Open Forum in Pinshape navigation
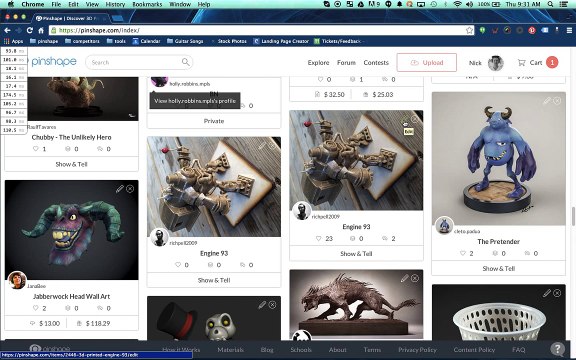This screenshot has width=576, height=360. [346, 62]
